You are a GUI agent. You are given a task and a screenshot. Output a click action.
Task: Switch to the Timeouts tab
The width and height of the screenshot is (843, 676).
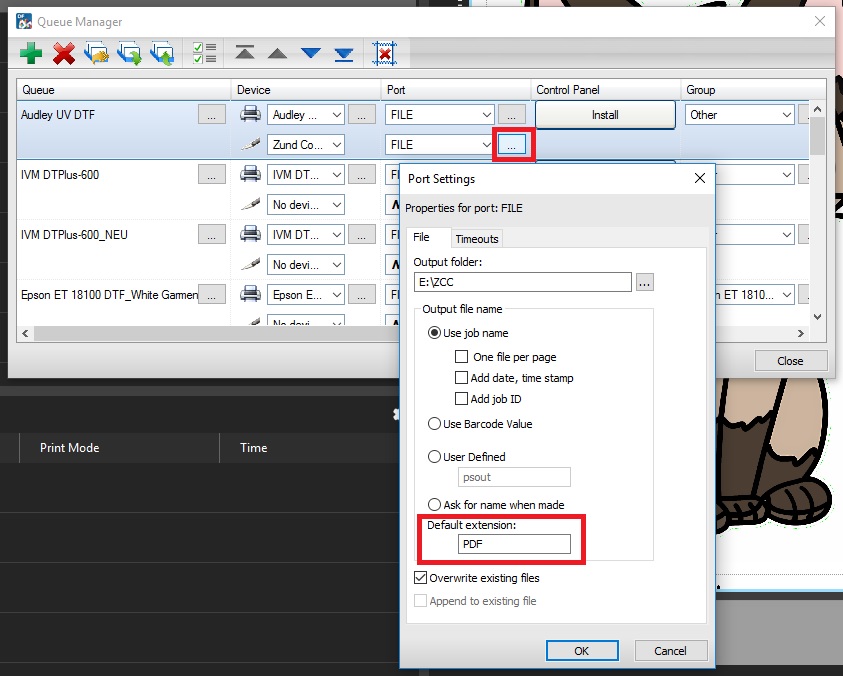476,239
